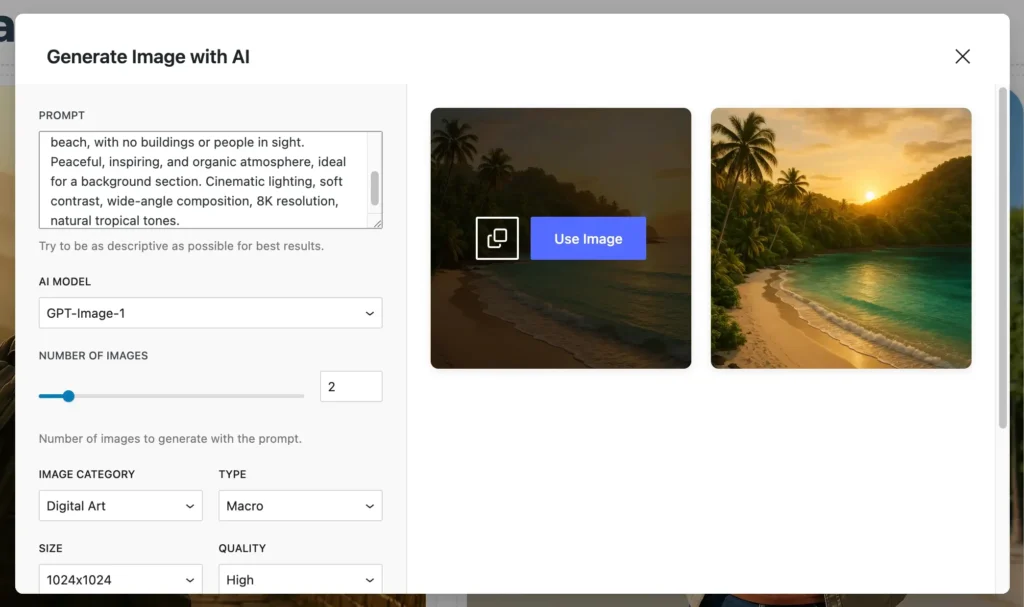Click the copy icon on the first image
The width and height of the screenshot is (1024, 607).
[x=497, y=238]
